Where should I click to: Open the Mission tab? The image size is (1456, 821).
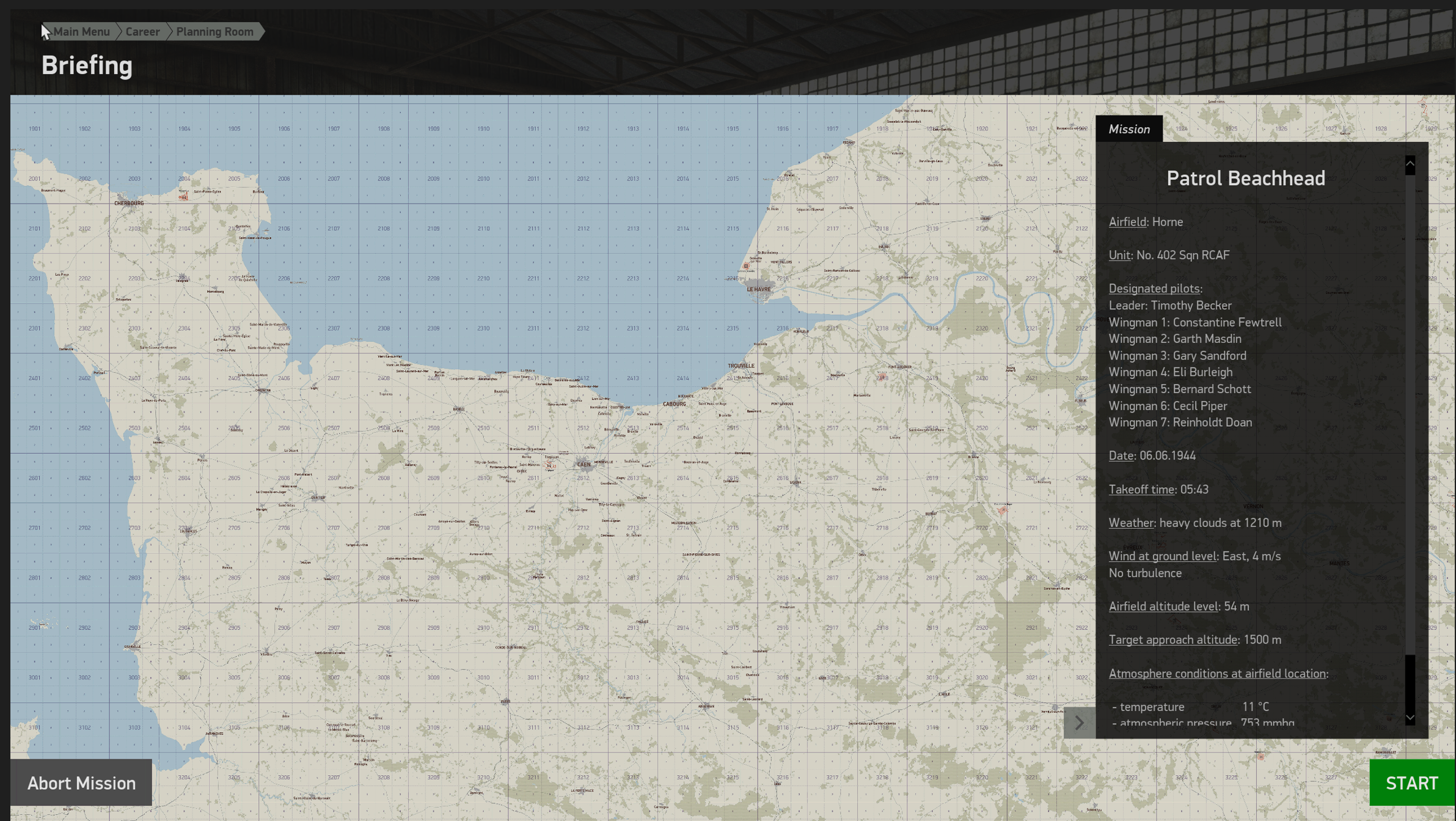[x=1129, y=129]
